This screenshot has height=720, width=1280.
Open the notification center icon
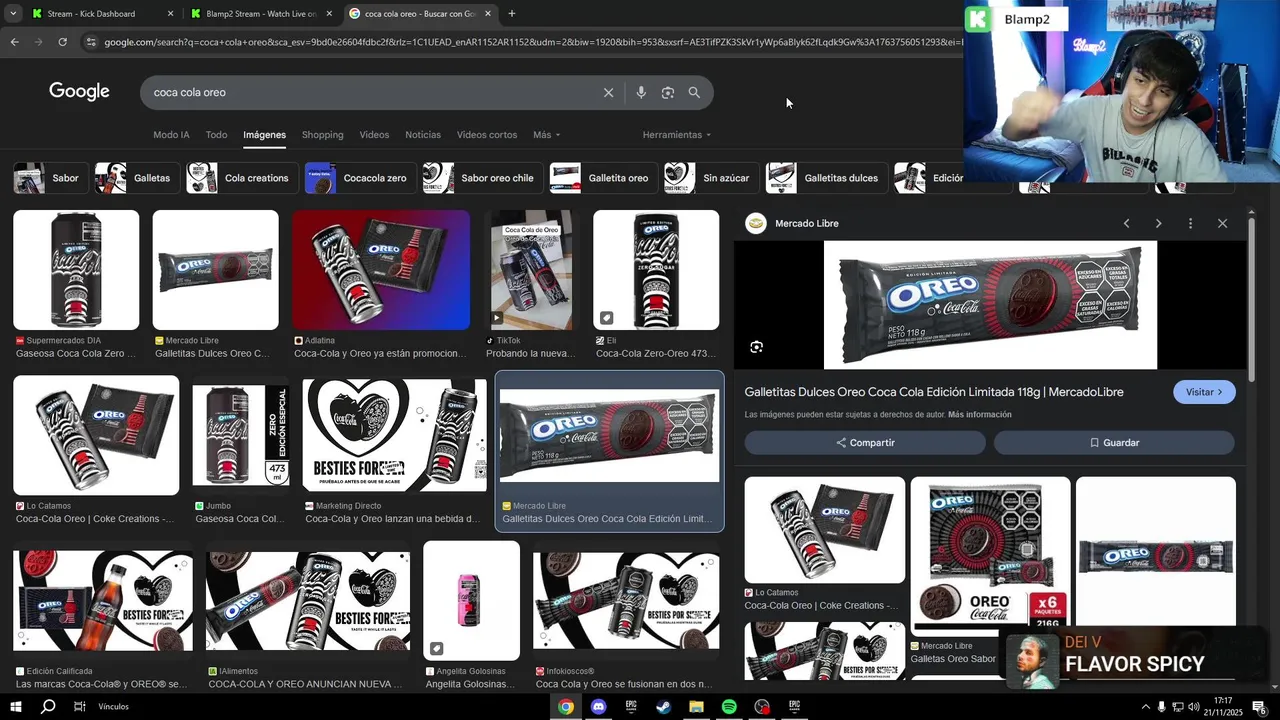pos(1259,707)
